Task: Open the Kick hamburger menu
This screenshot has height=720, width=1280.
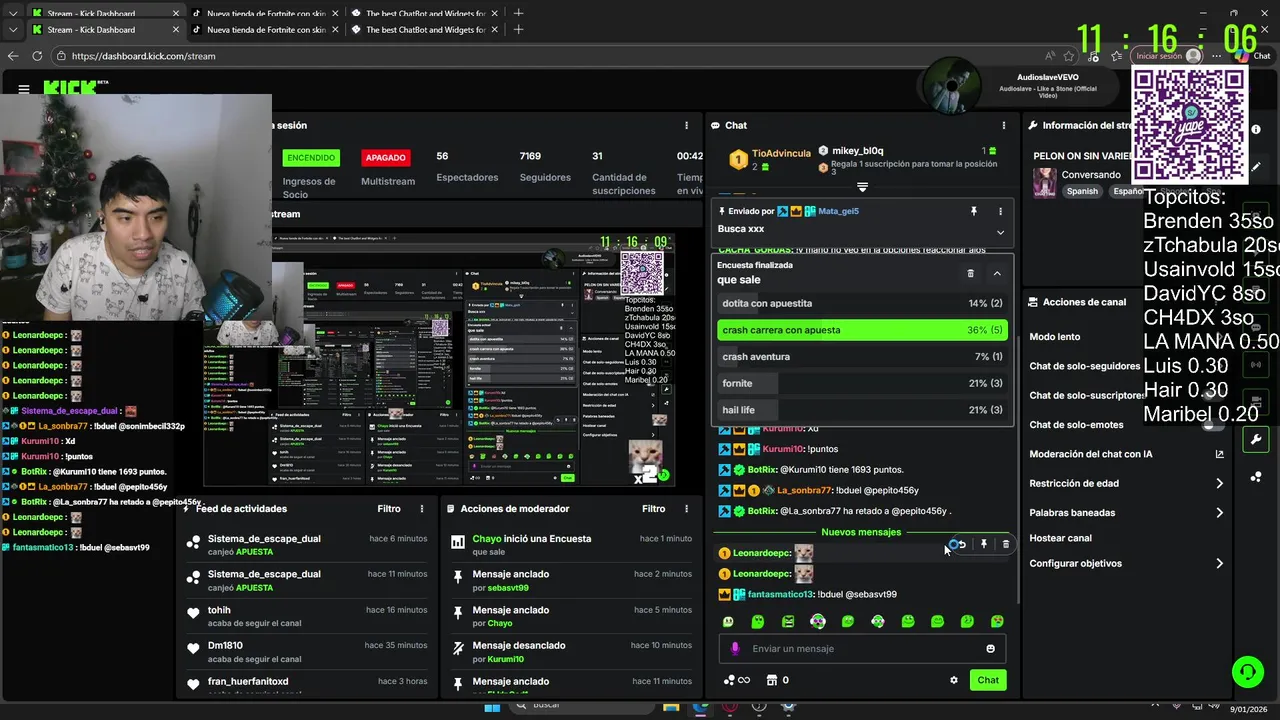Action: click(x=24, y=89)
